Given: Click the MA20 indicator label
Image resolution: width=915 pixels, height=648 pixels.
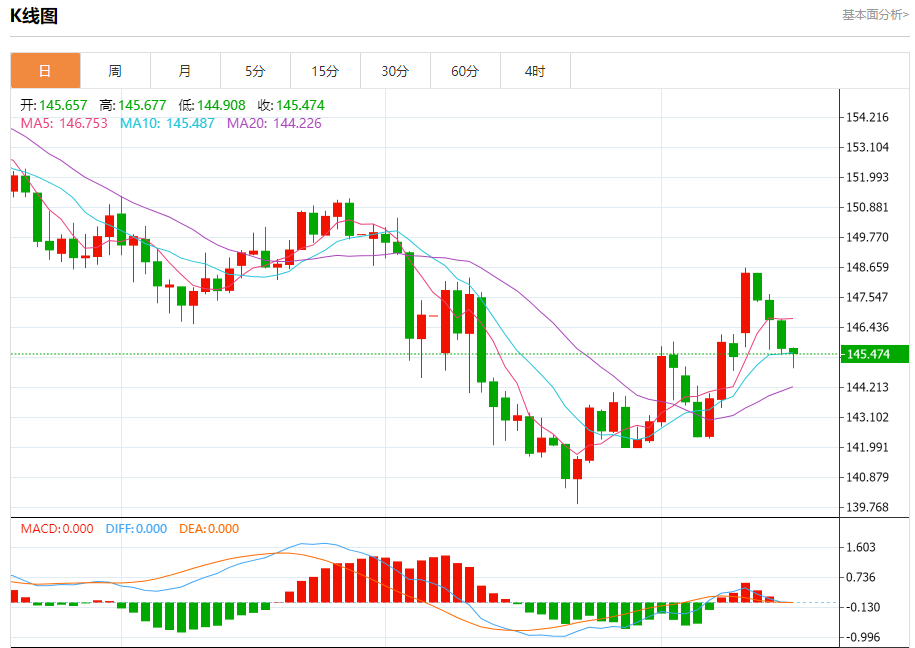Looking at the screenshot, I should coord(274,123).
